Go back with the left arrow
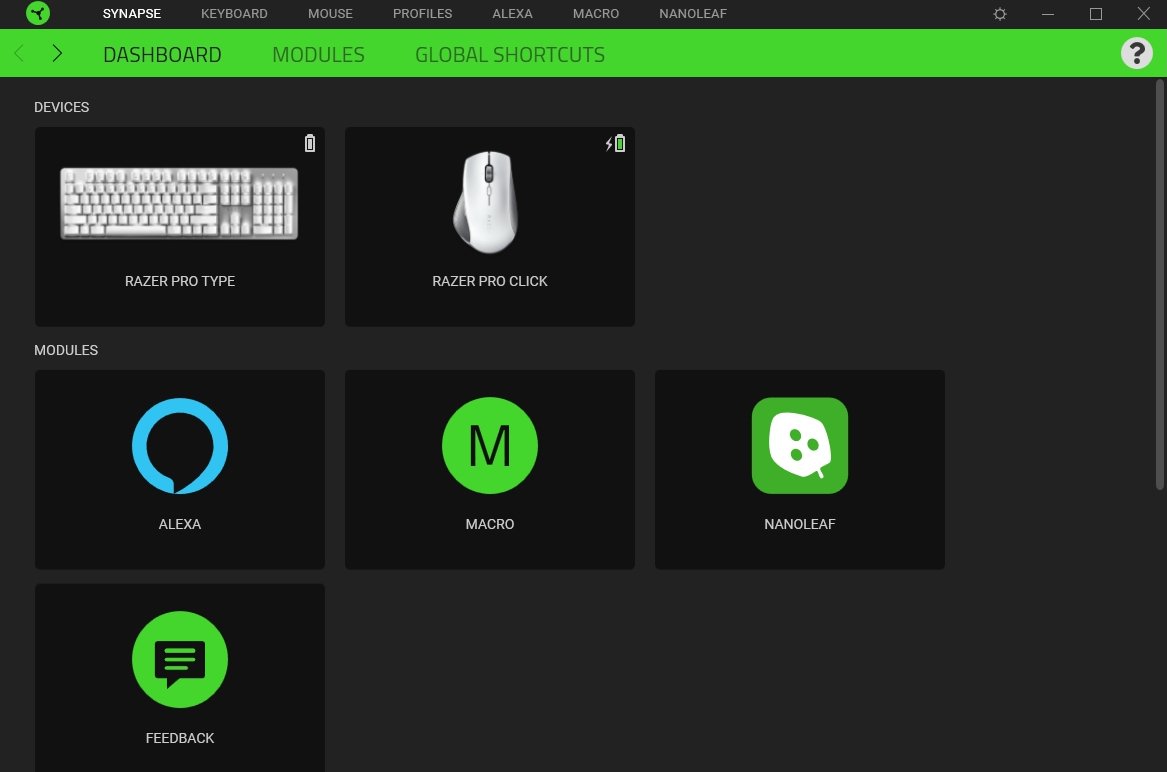Image resolution: width=1167 pixels, height=772 pixels. click(19, 53)
